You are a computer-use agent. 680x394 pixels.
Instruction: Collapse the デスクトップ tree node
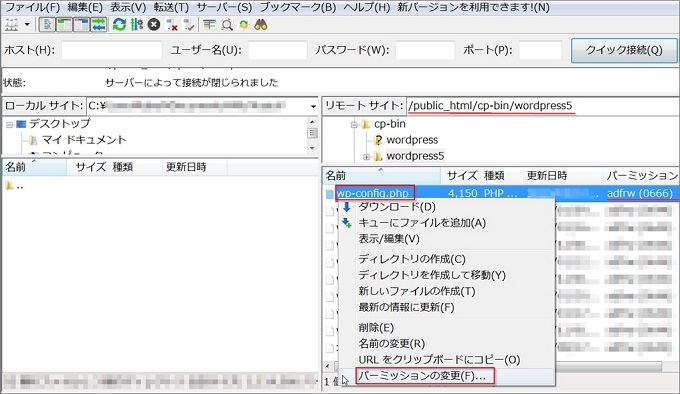tap(9, 125)
